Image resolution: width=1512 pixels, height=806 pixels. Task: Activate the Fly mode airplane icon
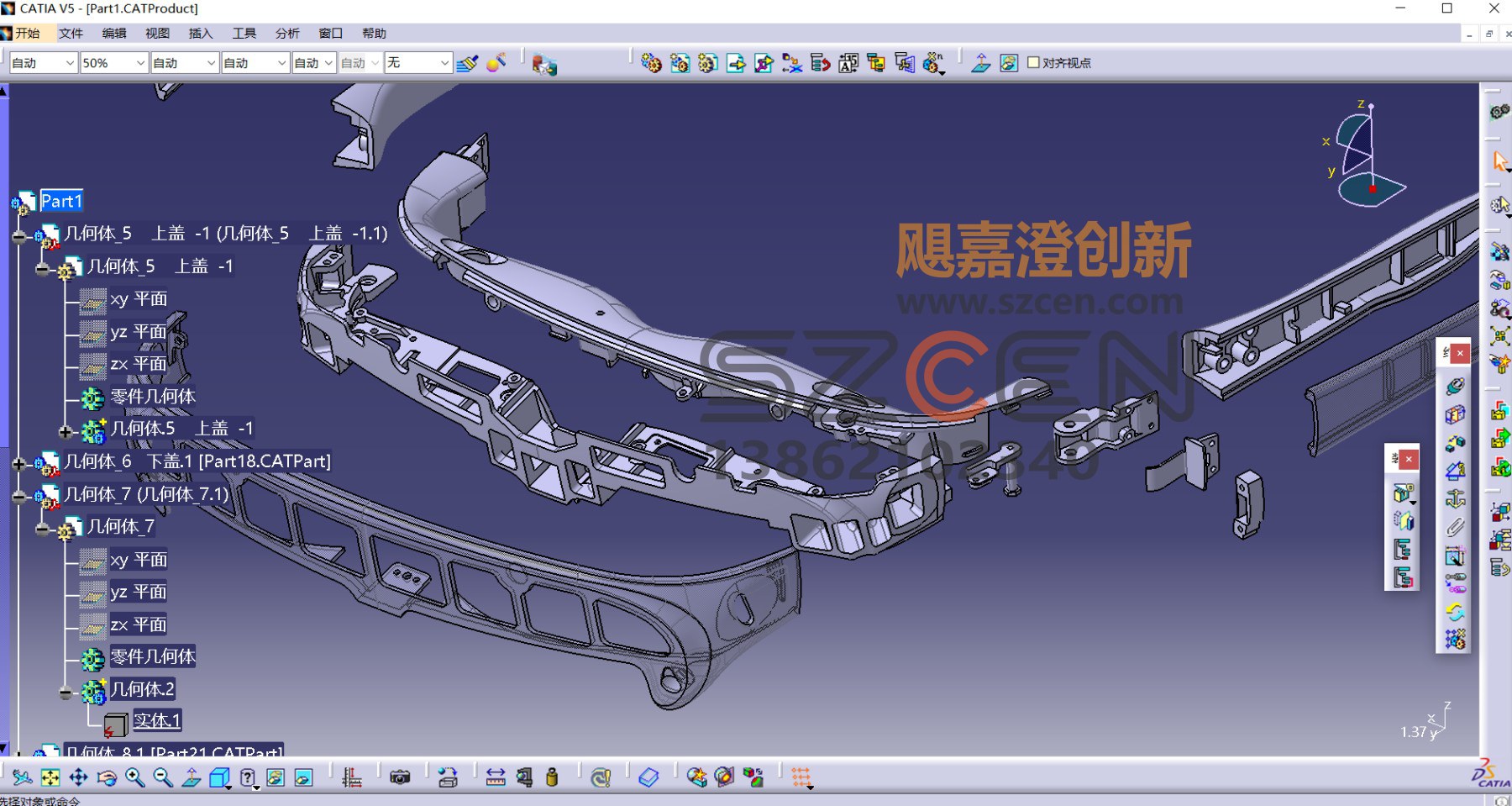point(23,777)
